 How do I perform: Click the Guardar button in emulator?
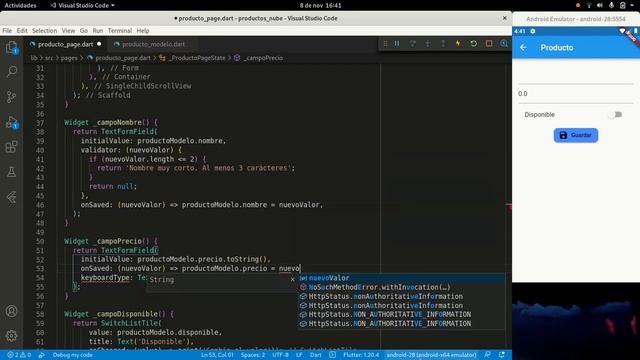[576, 135]
